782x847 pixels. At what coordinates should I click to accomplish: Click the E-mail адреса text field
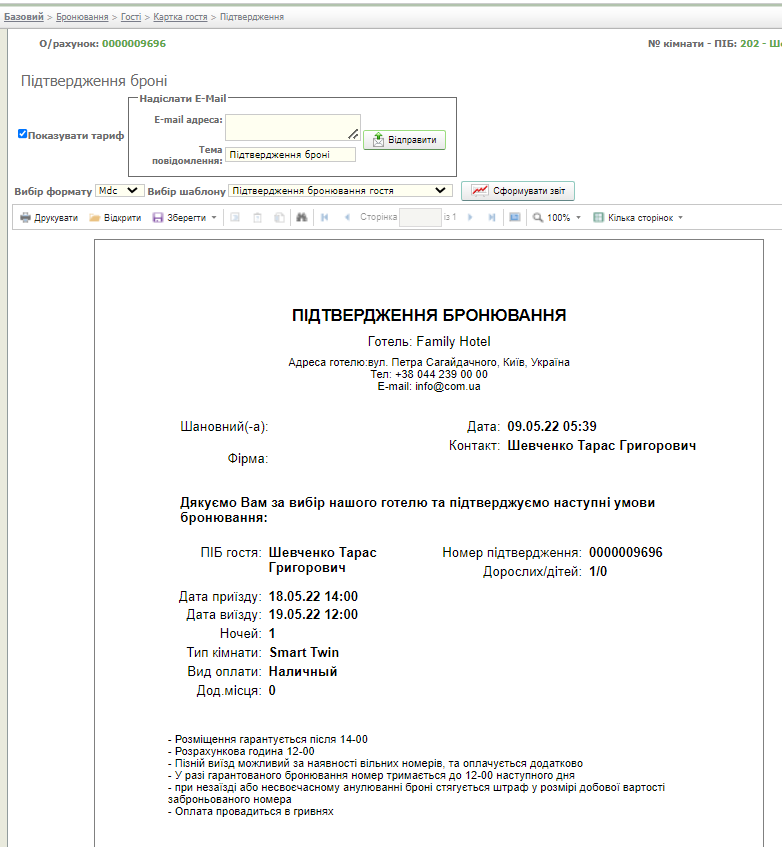coord(292,127)
